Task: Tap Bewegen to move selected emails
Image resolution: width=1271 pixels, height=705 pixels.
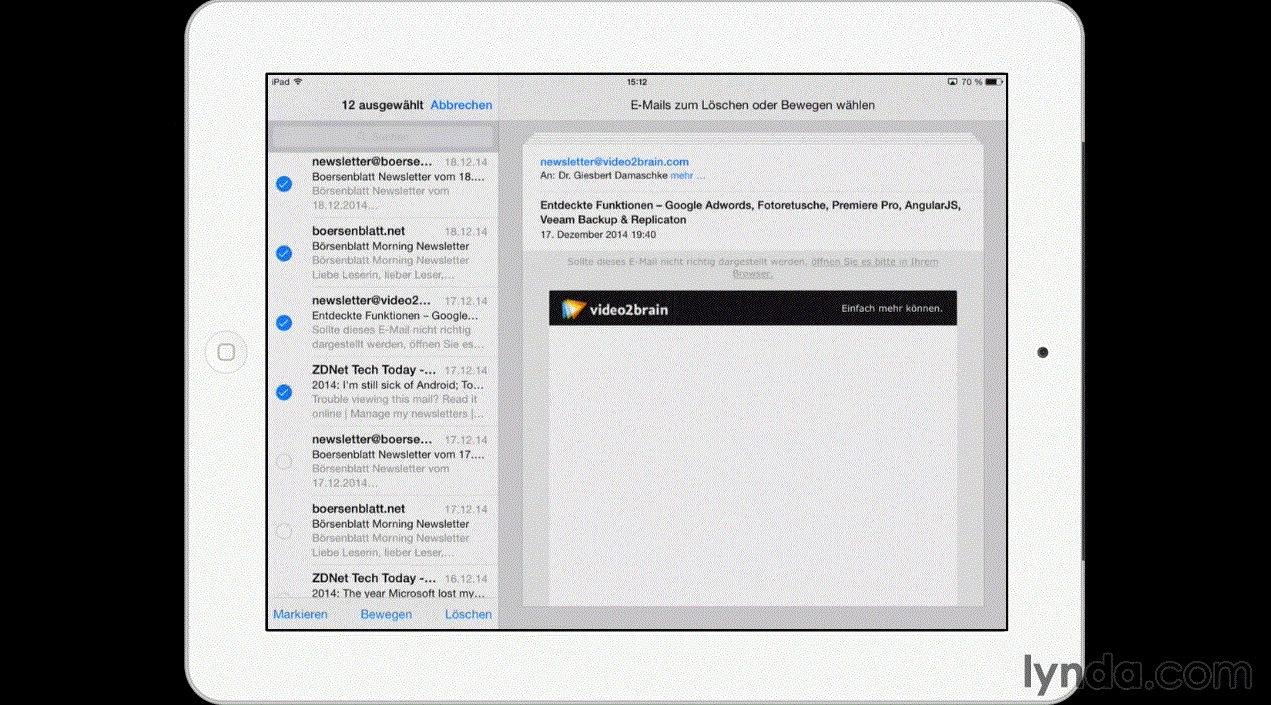Action: [386, 614]
